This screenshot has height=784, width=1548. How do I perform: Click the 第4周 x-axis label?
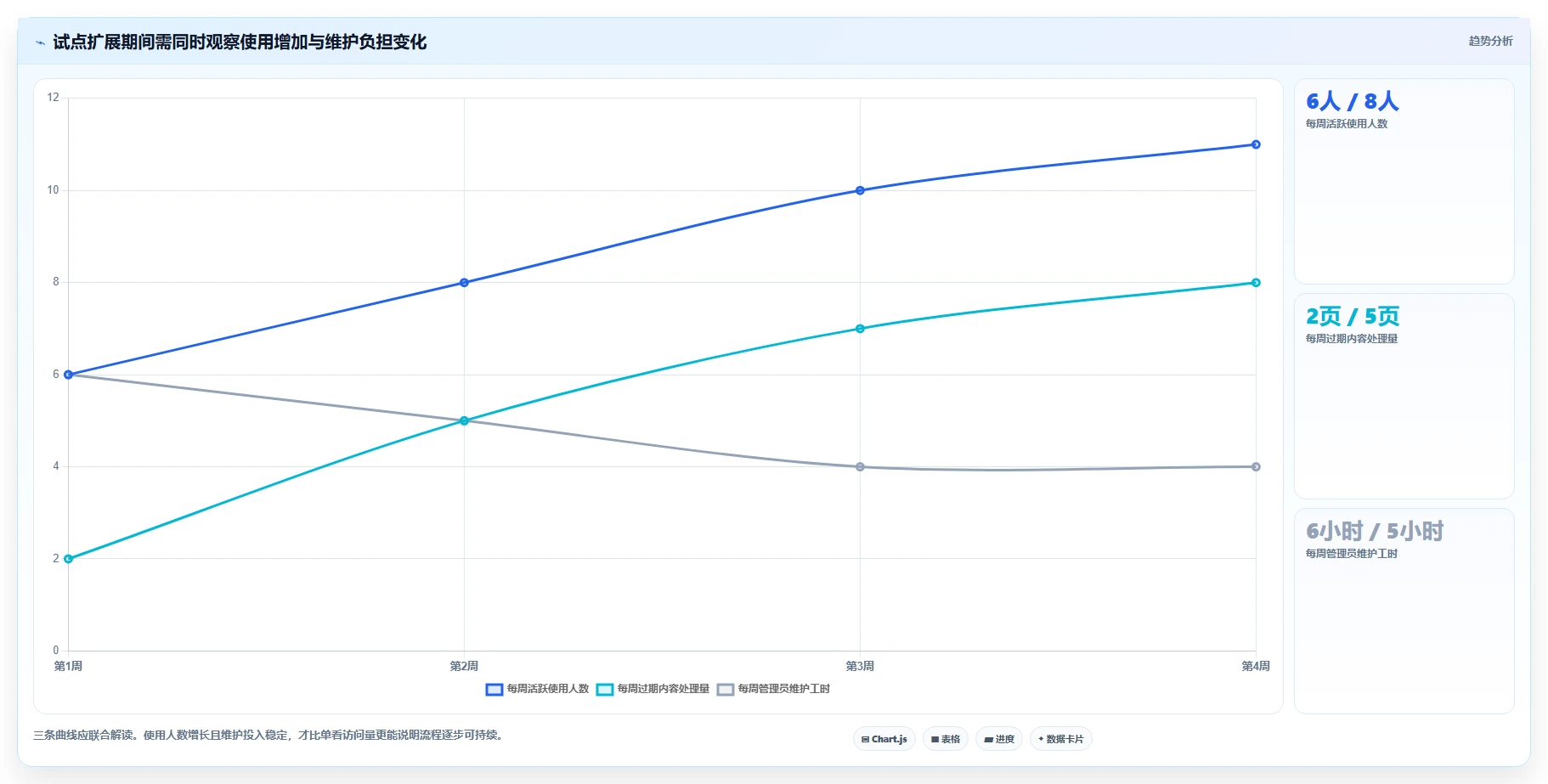click(x=1256, y=666)
